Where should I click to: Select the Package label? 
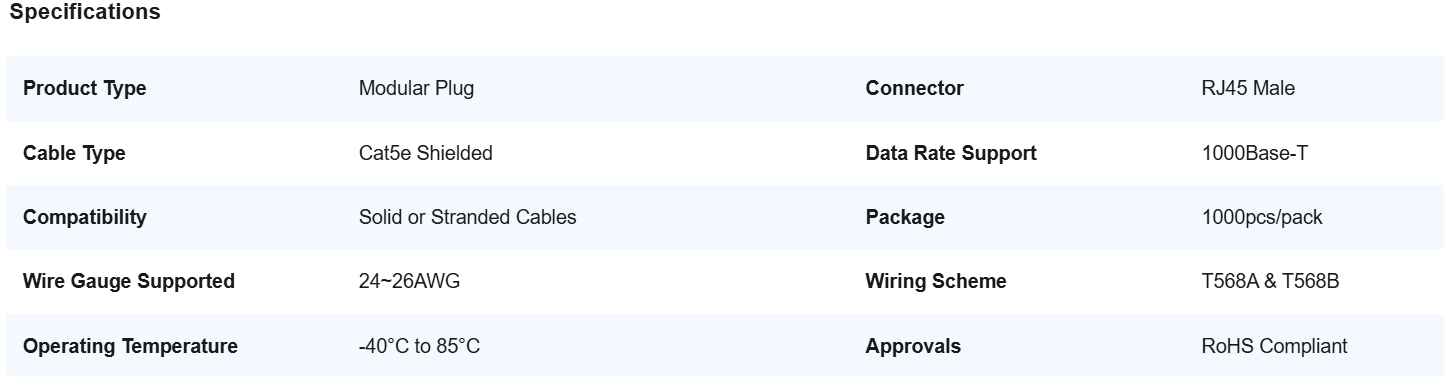(x=905, y=217)
